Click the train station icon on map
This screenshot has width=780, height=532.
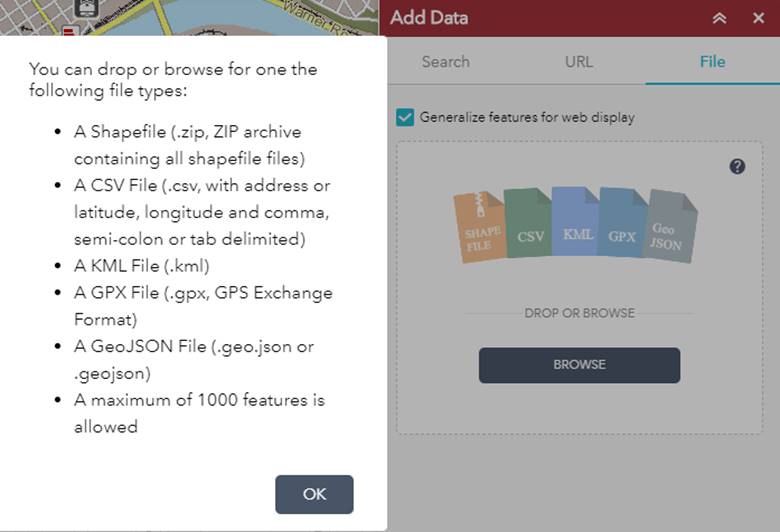point(85,8)
